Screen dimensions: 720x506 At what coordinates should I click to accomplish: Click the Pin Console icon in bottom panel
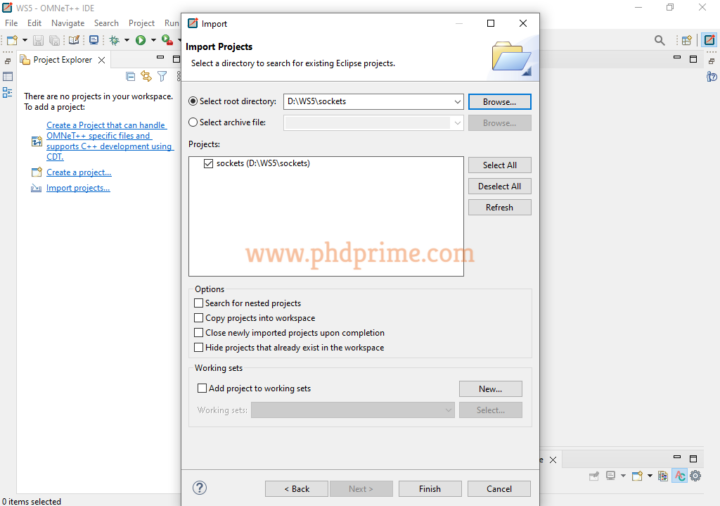(x=594, y=476)
